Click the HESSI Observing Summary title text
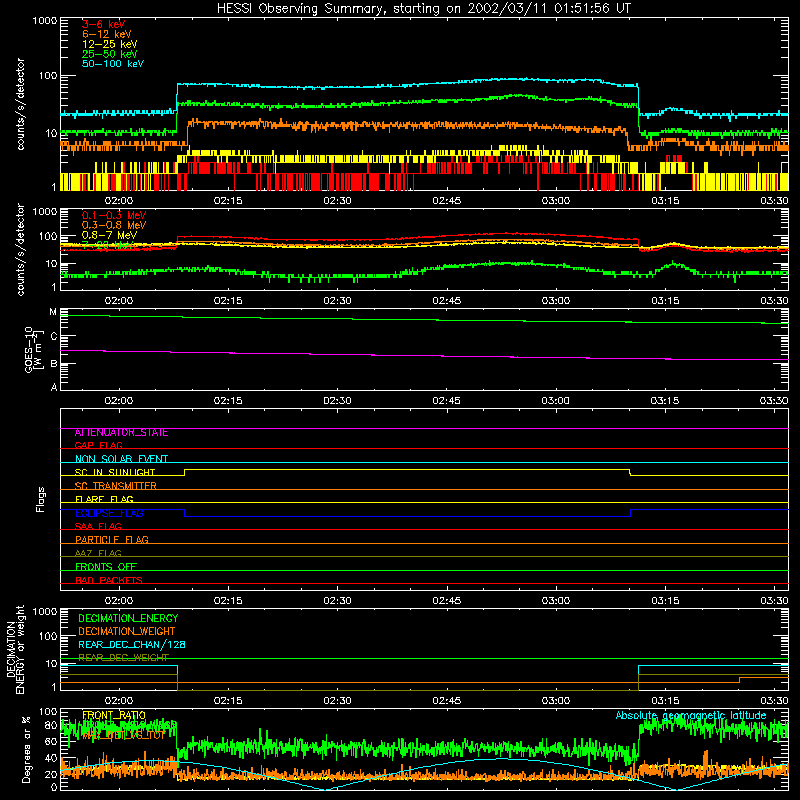This screenshot has width=800, height=800. (x=423, y=9)
